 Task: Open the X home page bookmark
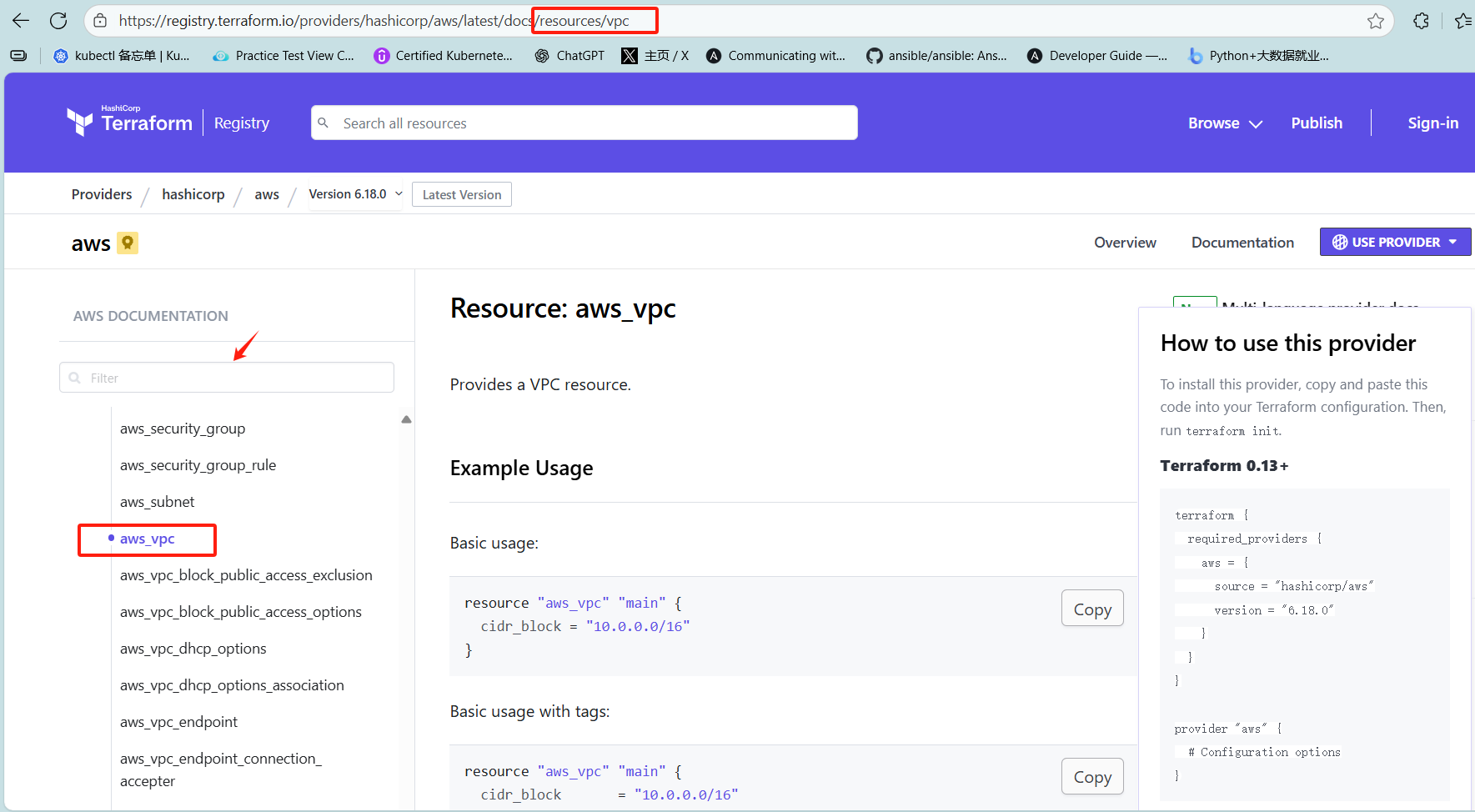click(655, 56)
